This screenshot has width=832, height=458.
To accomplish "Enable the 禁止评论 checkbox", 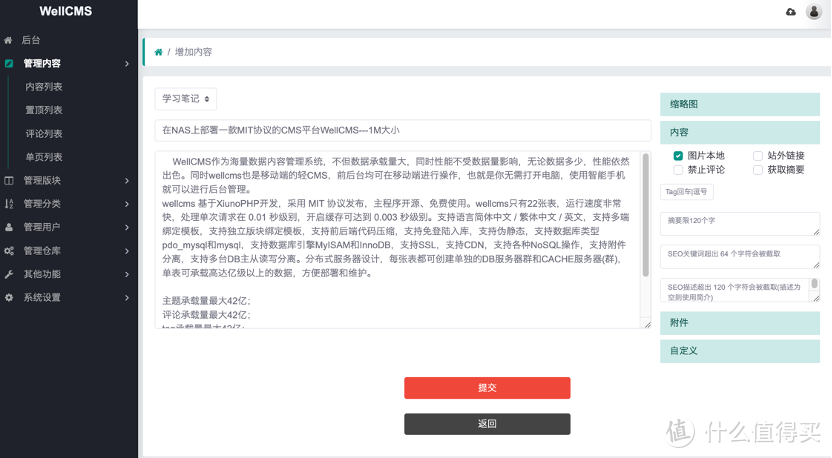I will click(678, 170).
